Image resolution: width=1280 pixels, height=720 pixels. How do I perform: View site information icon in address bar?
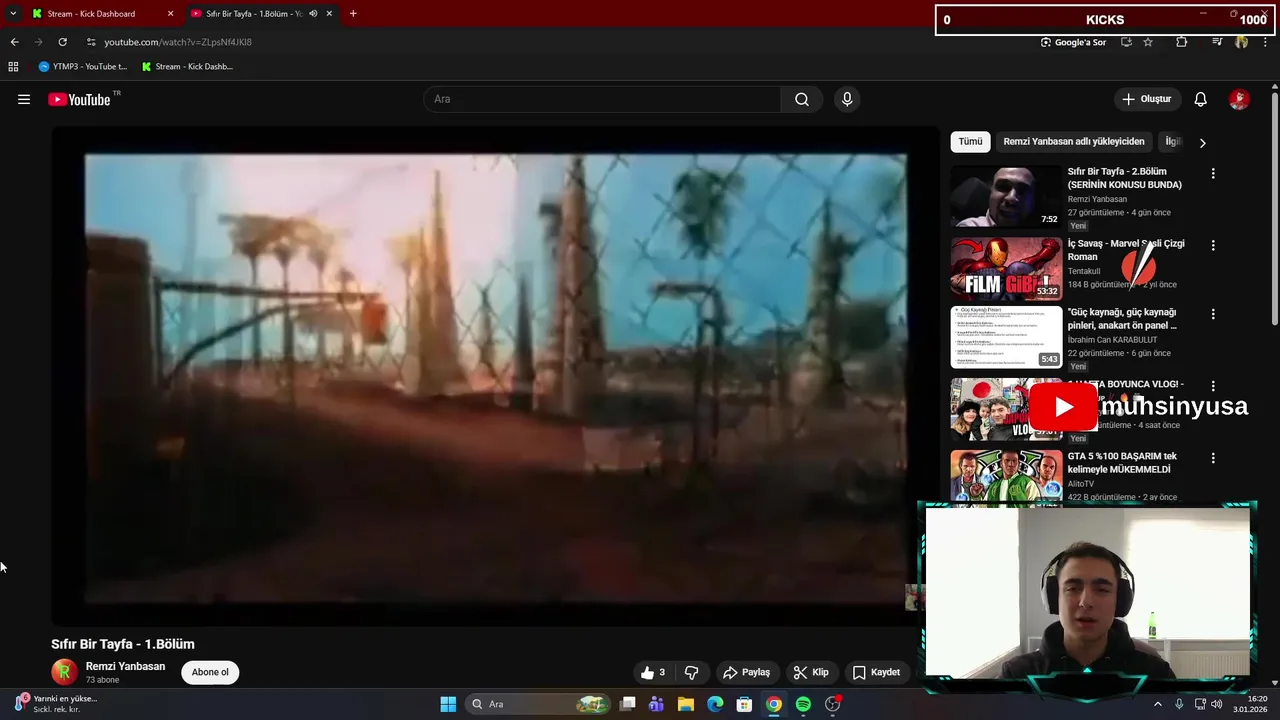pyautogui.click(x=91, y=42)
